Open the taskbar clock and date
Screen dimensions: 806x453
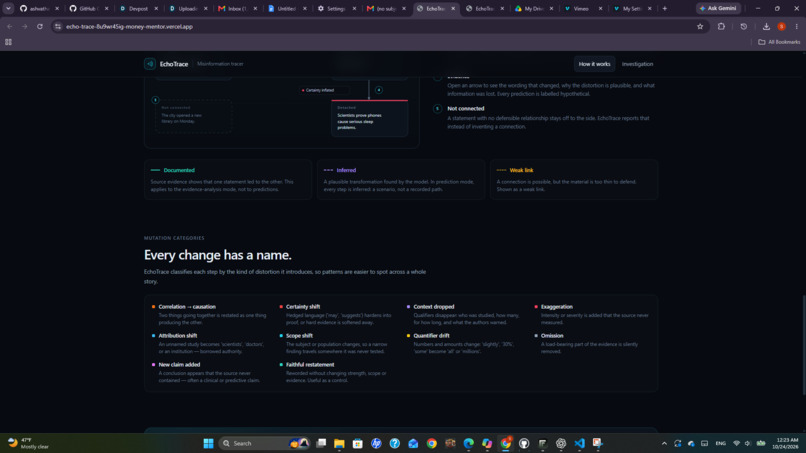pos(786,443)
